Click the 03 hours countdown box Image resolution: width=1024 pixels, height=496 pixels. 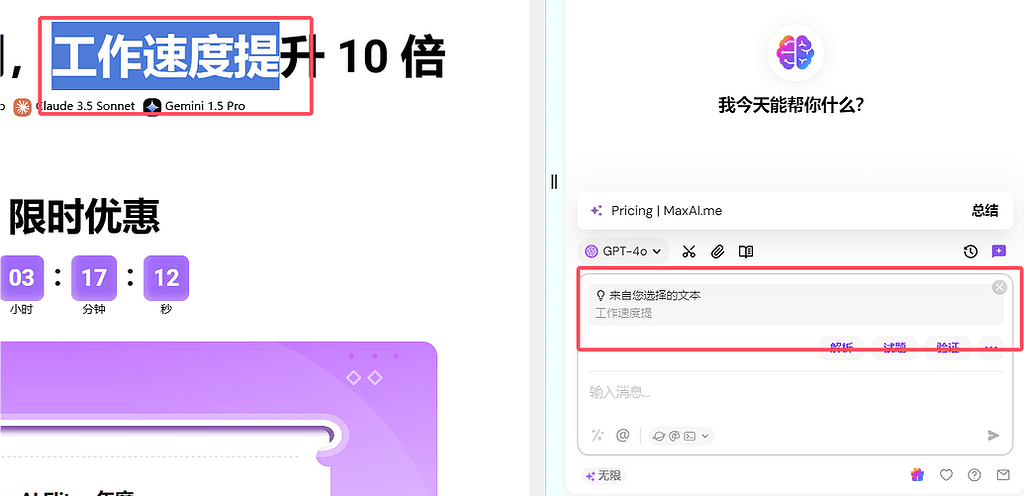tap(22, 278)
